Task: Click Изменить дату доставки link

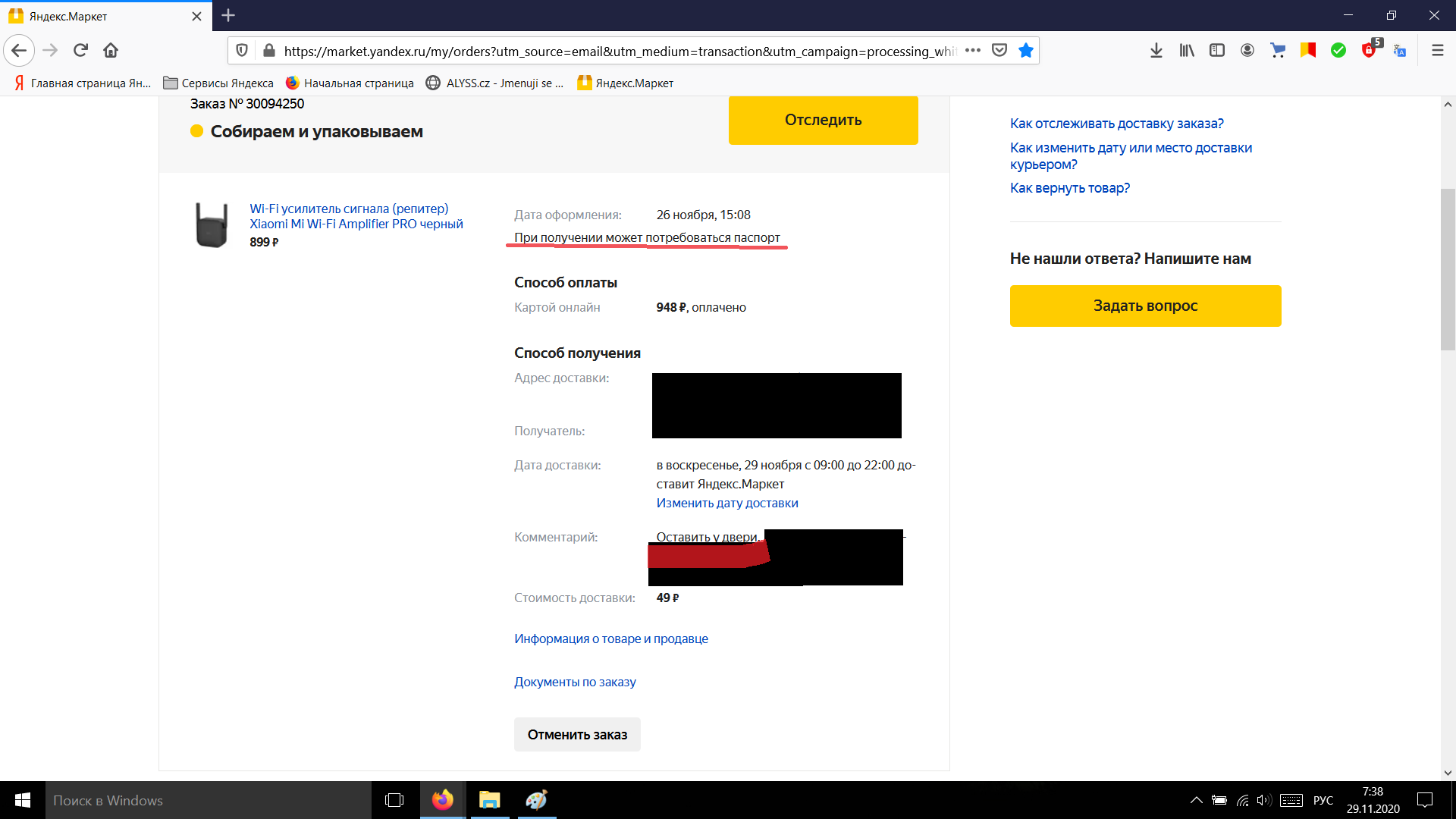Action: (x=727, y=503)
